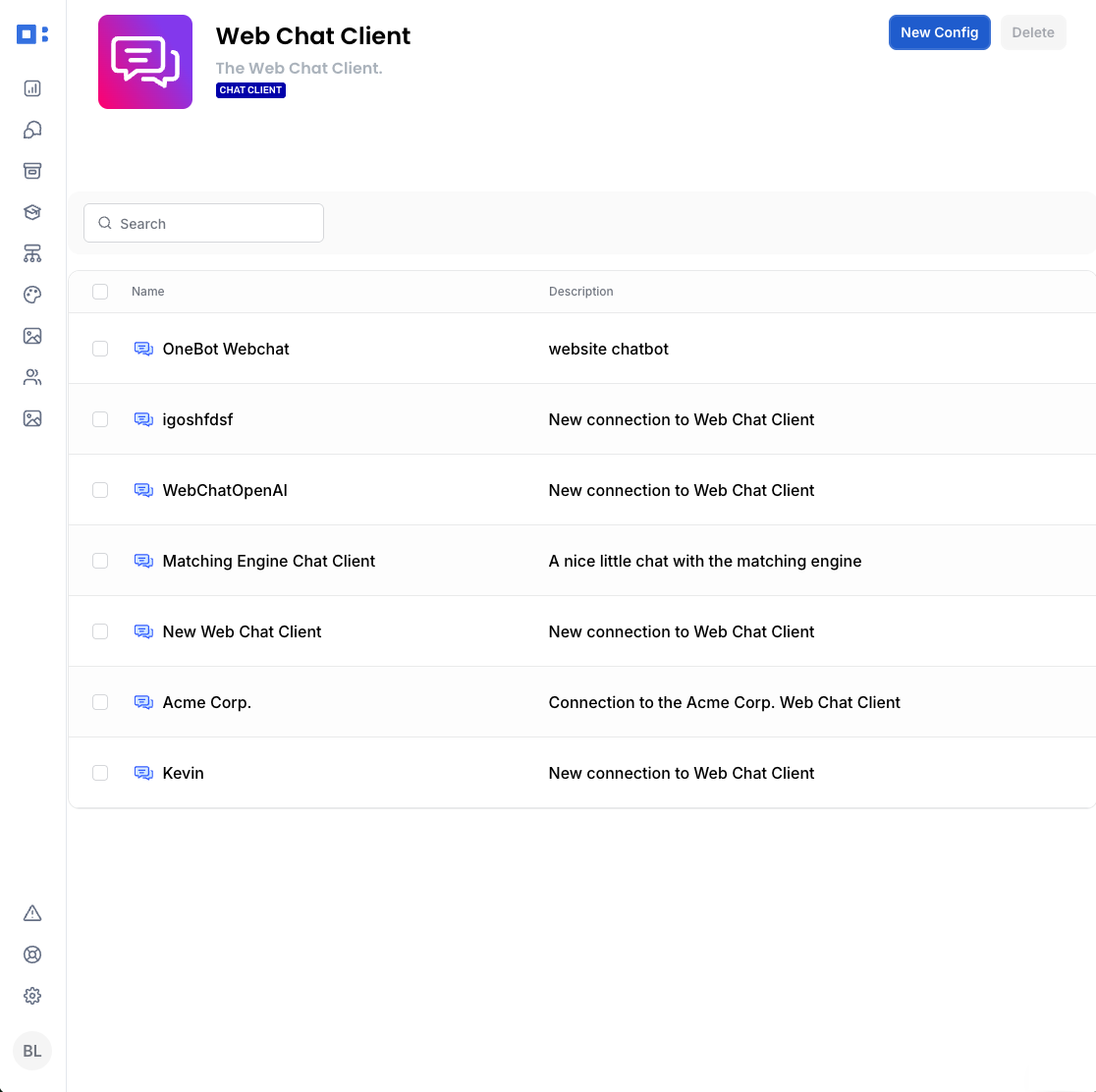The height and width of the screenshot is (1092, 1096).
Task: Open the network hierarchy sidebar icon
Action: tap(32, 253)
